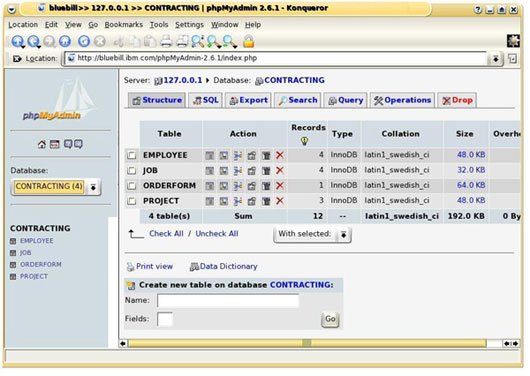Open the Bookmarks menu

(x=123, y=25)
